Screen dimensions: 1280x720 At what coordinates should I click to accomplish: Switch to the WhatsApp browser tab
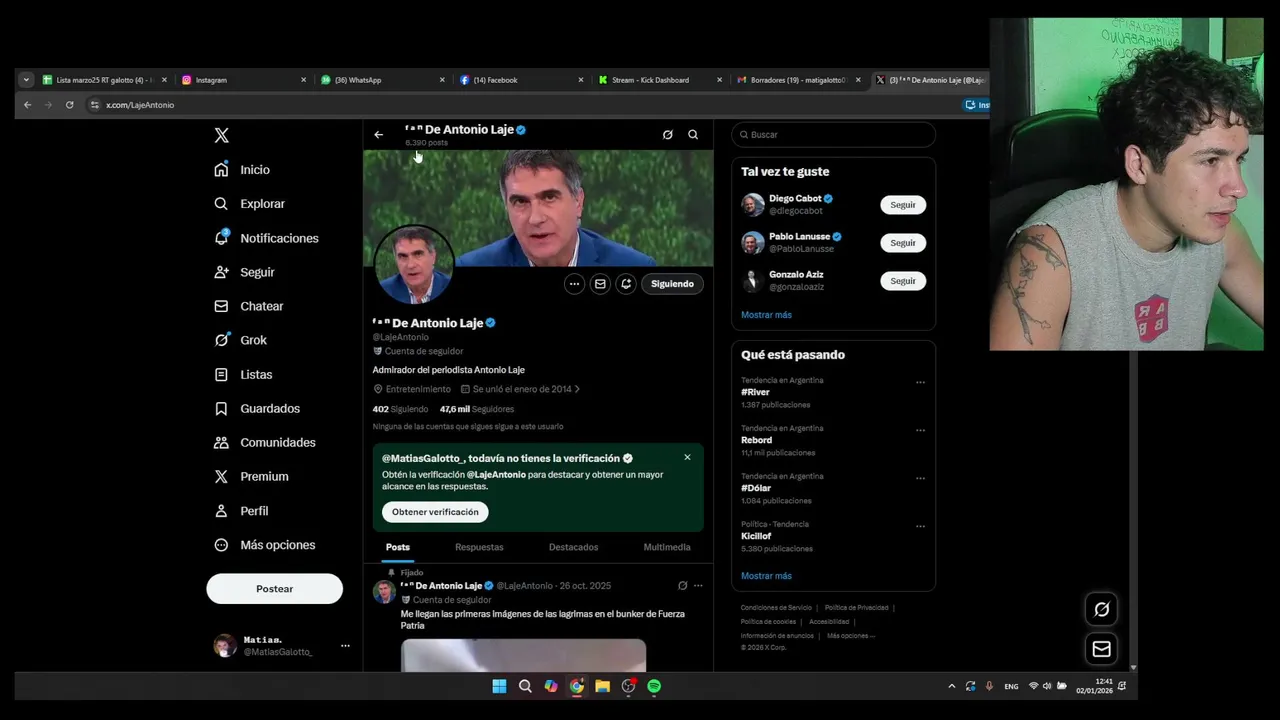click(383, 80)
